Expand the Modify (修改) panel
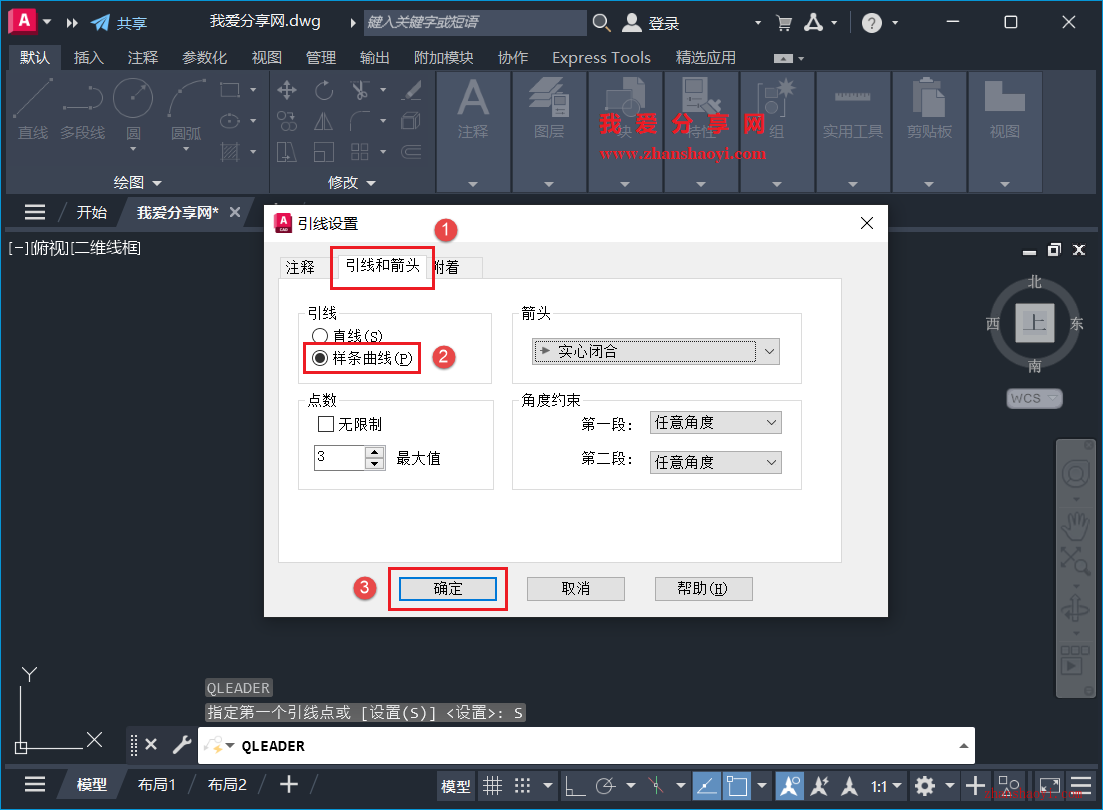Viewport: 1103px width, 810px height. [352, 182]
